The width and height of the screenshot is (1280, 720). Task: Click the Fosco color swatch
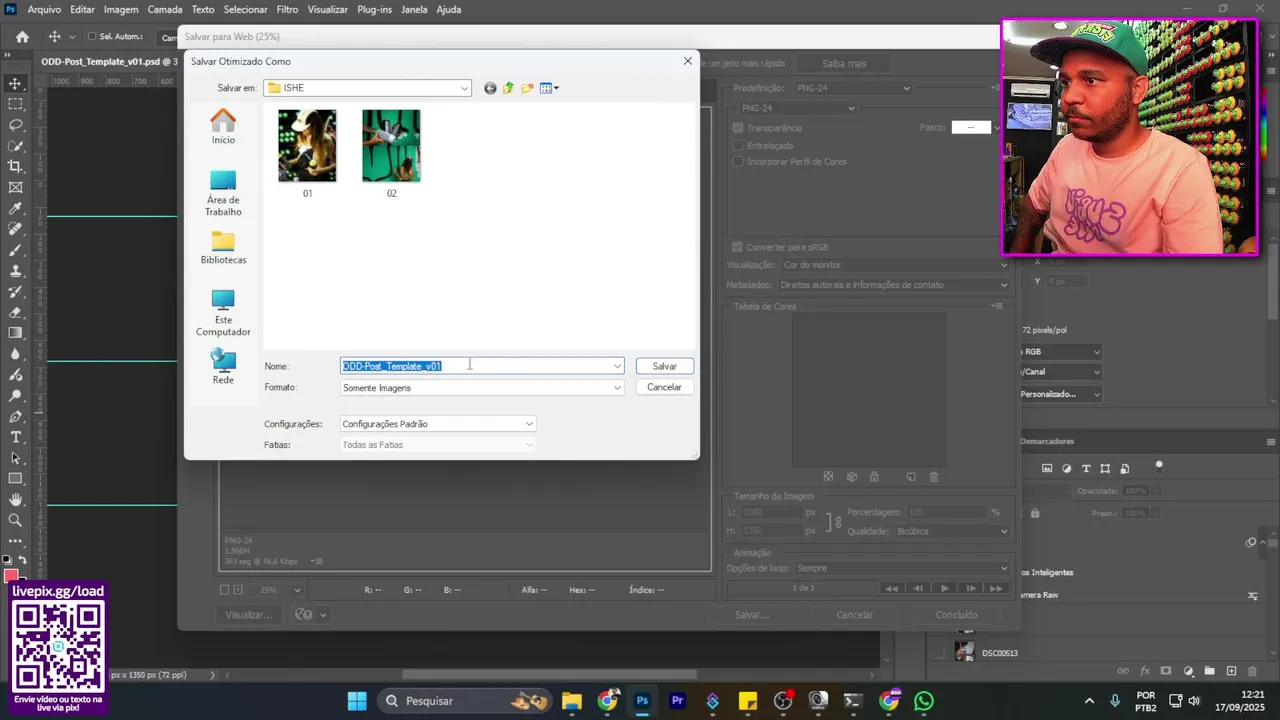click(x=970, y=127)
